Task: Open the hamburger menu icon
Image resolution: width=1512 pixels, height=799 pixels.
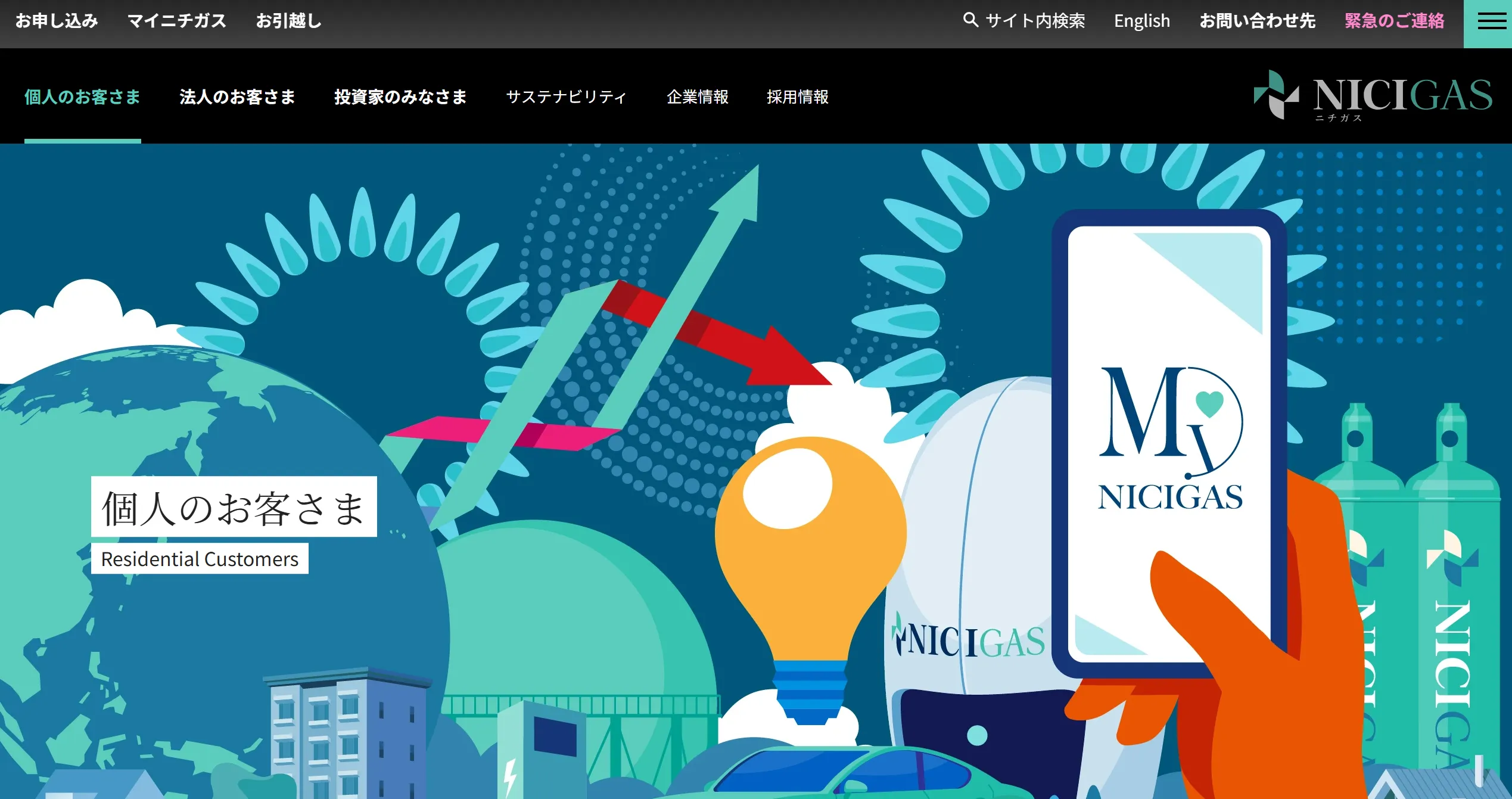Action: [1488, 24]
